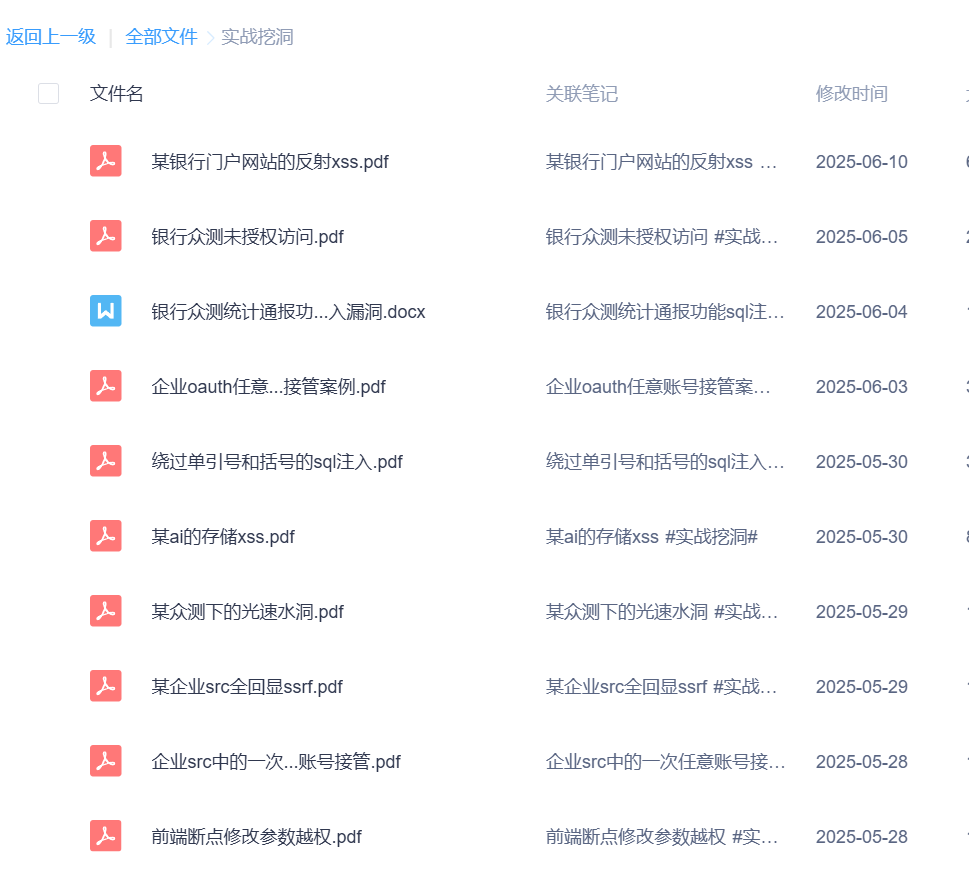Viewport: 969px width, 874px height.
Task: Click the PDF icon for 银行众测未授权访问.pdf
Action: pyautogui.click(x=106, y=235)
